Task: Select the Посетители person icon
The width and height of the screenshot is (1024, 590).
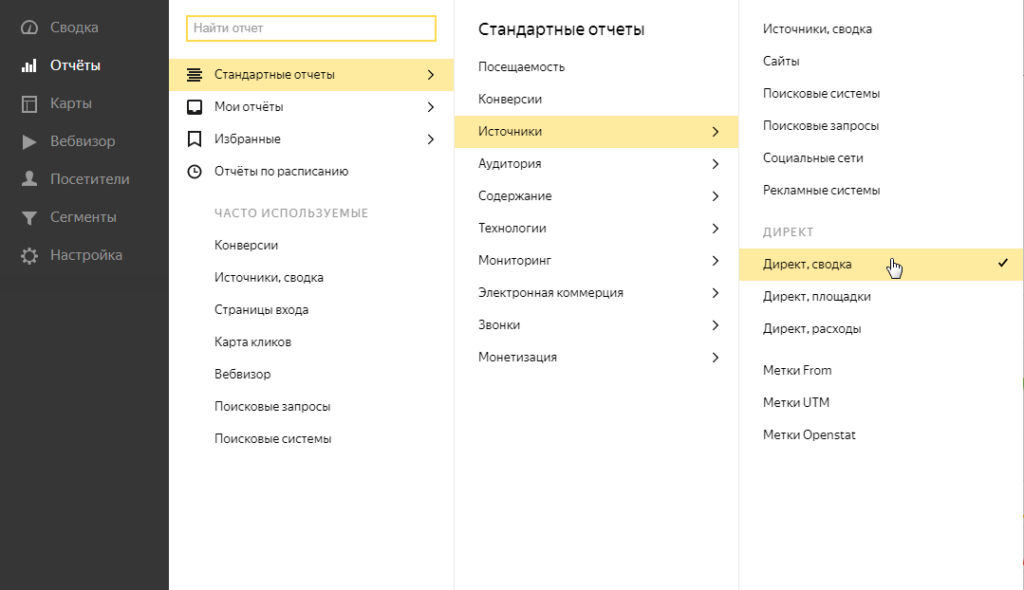Action: coord(30,180)
